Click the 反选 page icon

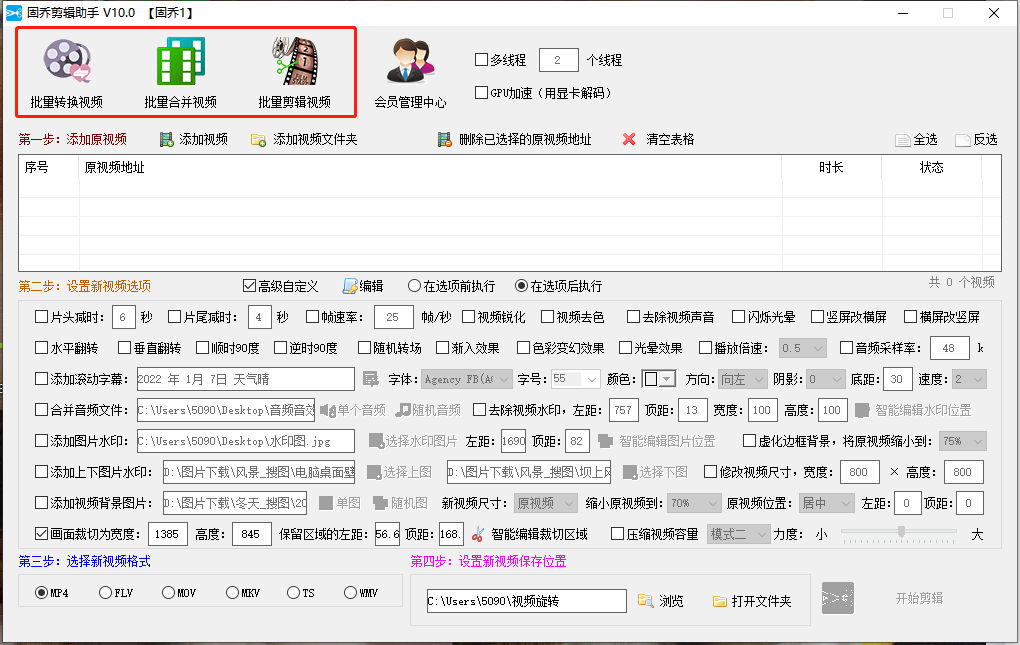coord(963,140)
